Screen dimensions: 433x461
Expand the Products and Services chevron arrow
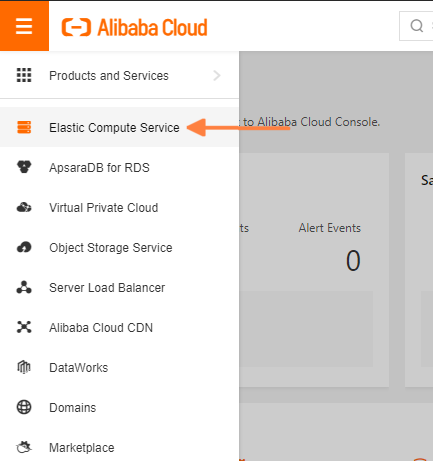(x=217, y=76)
